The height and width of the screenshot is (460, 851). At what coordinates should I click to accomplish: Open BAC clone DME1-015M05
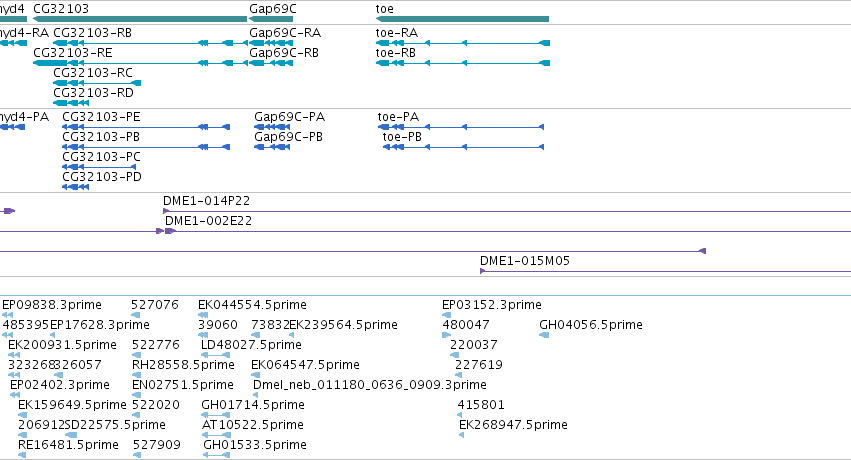pos(665,271)
